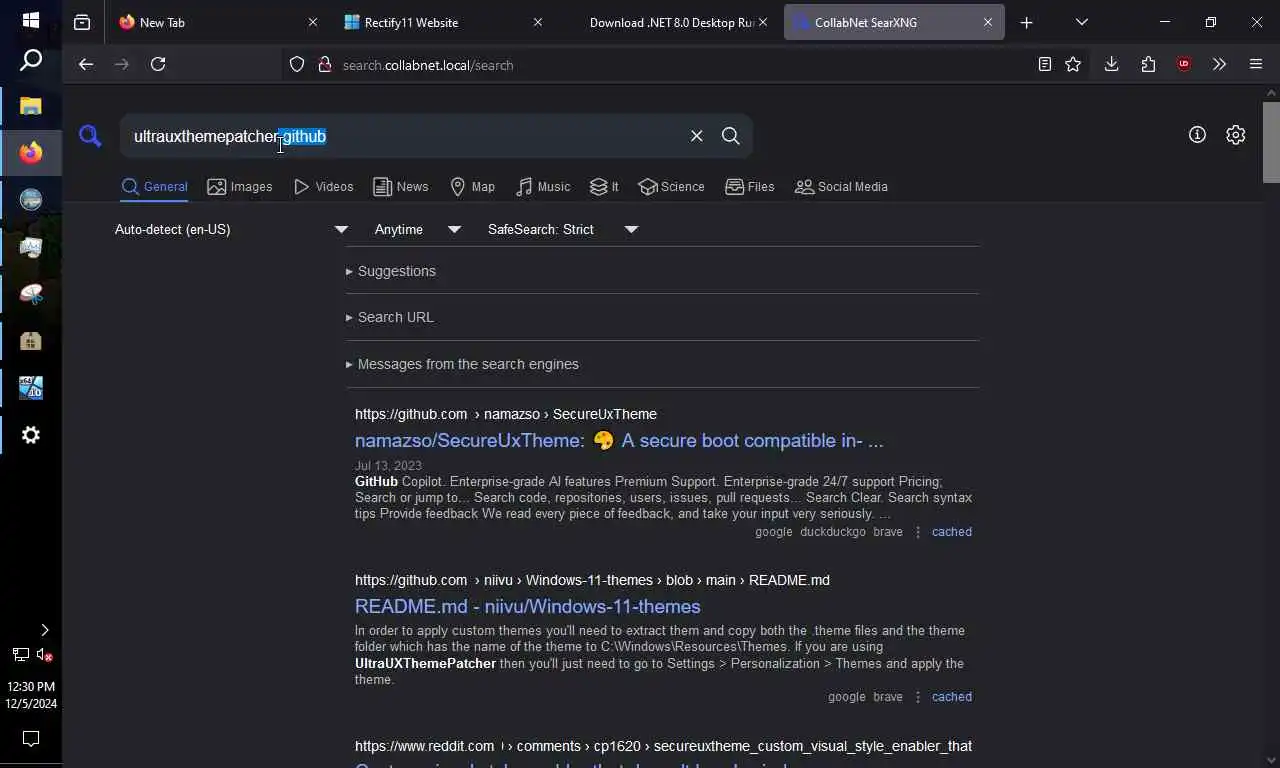1280x768 pixels.
Task: Open the notification center icon
Action: click(x=30, y=739)
